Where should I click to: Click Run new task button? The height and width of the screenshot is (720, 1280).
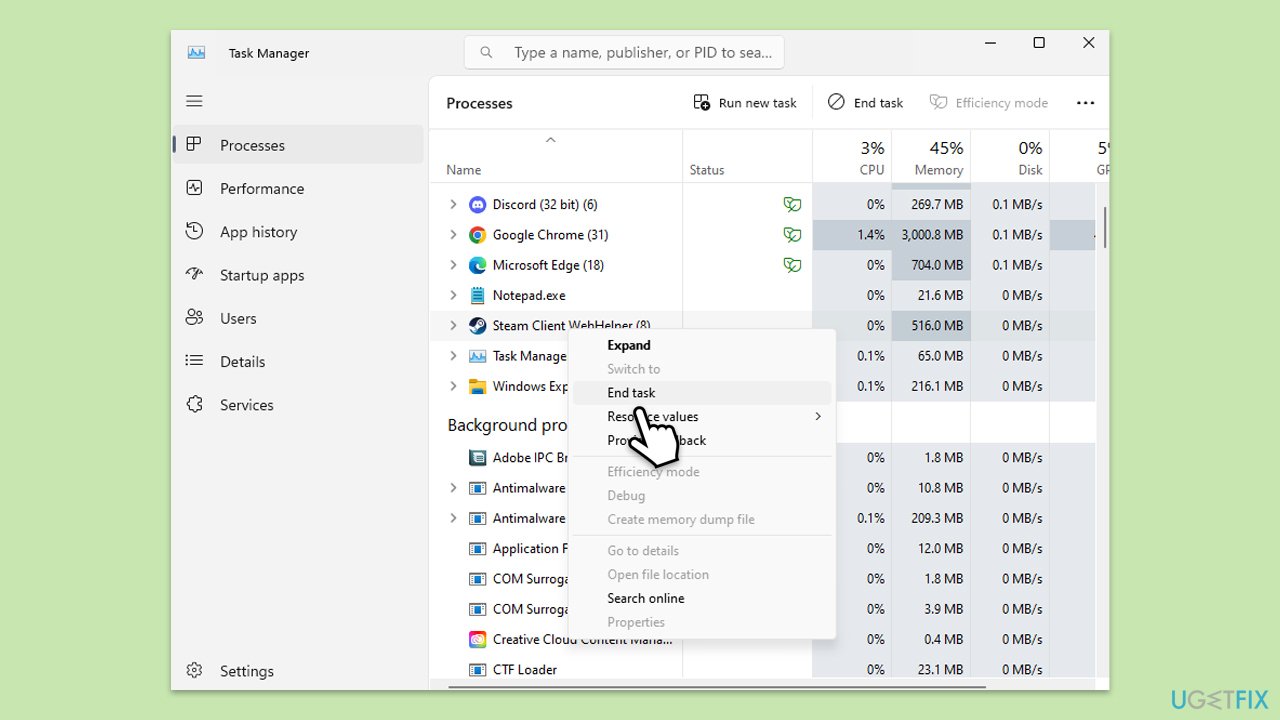(745, 103)
